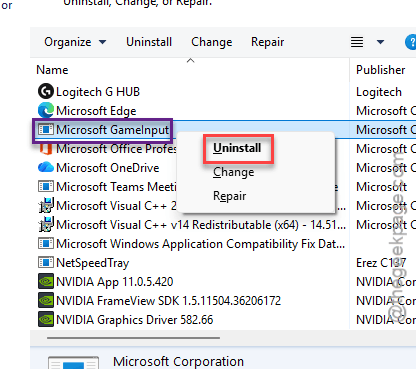
Task: Choose Uninstall from the context menu
Action: point(237,148)
